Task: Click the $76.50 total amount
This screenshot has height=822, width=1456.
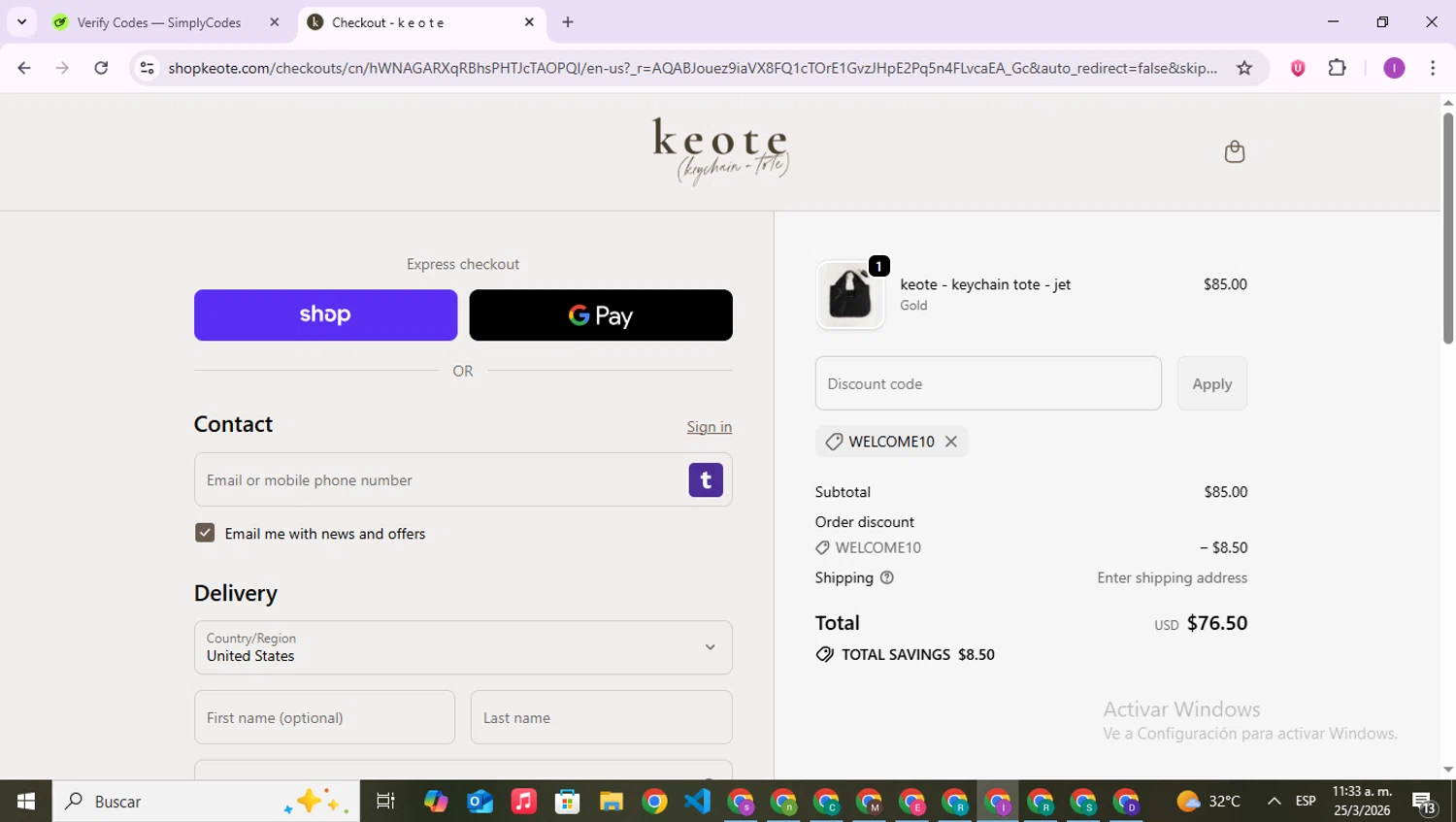Action: pos(1217,623)
